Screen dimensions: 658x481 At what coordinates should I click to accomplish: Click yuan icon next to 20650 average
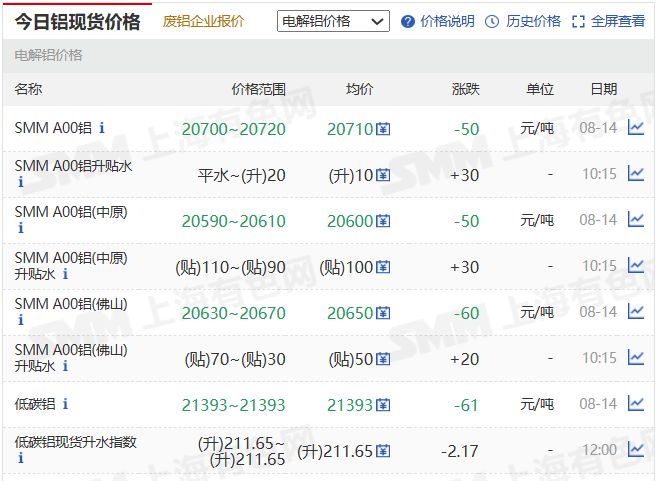click(383, 313)
